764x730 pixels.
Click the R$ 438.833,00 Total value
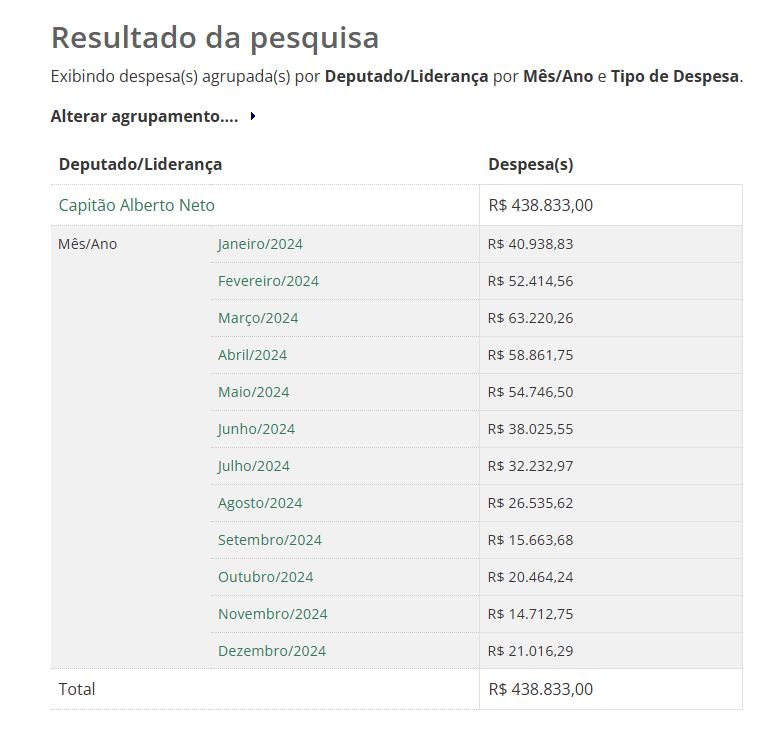[x=540, y=689]
